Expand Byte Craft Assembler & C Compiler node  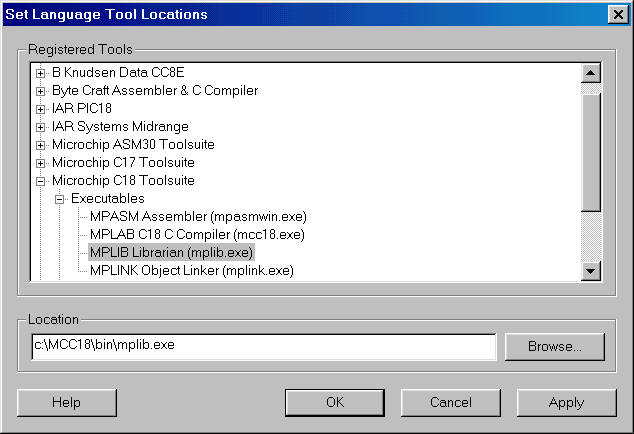[x=40, y=91]
